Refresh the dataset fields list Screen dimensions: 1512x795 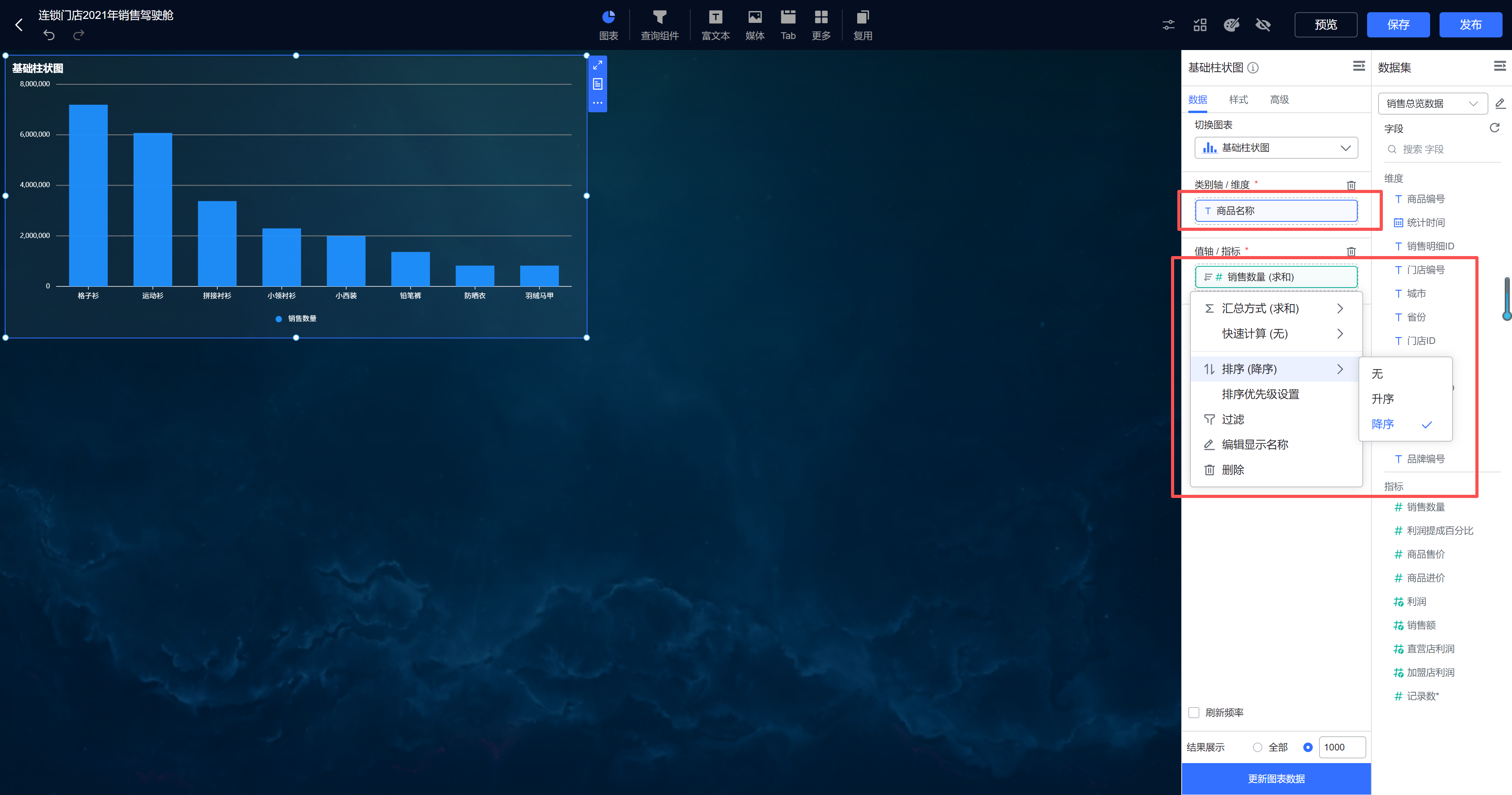[1494, 128]
